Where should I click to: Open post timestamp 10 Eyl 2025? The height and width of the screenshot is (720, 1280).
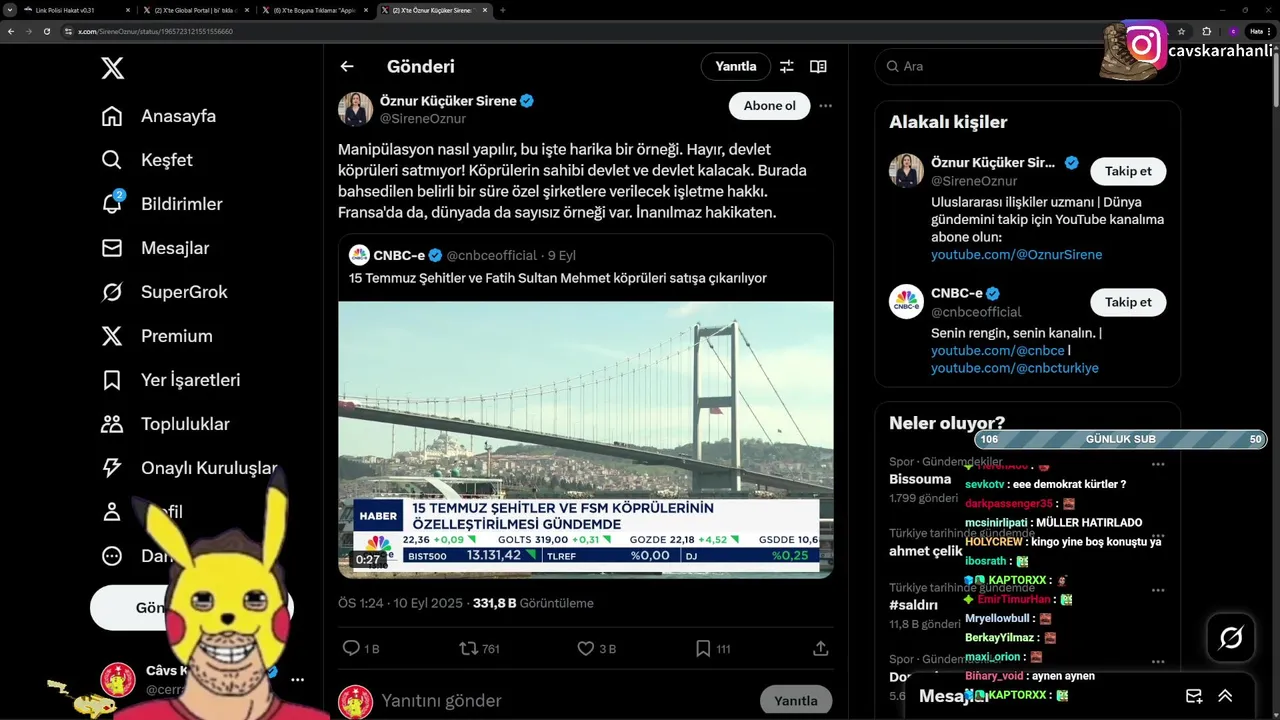point(400,603)
